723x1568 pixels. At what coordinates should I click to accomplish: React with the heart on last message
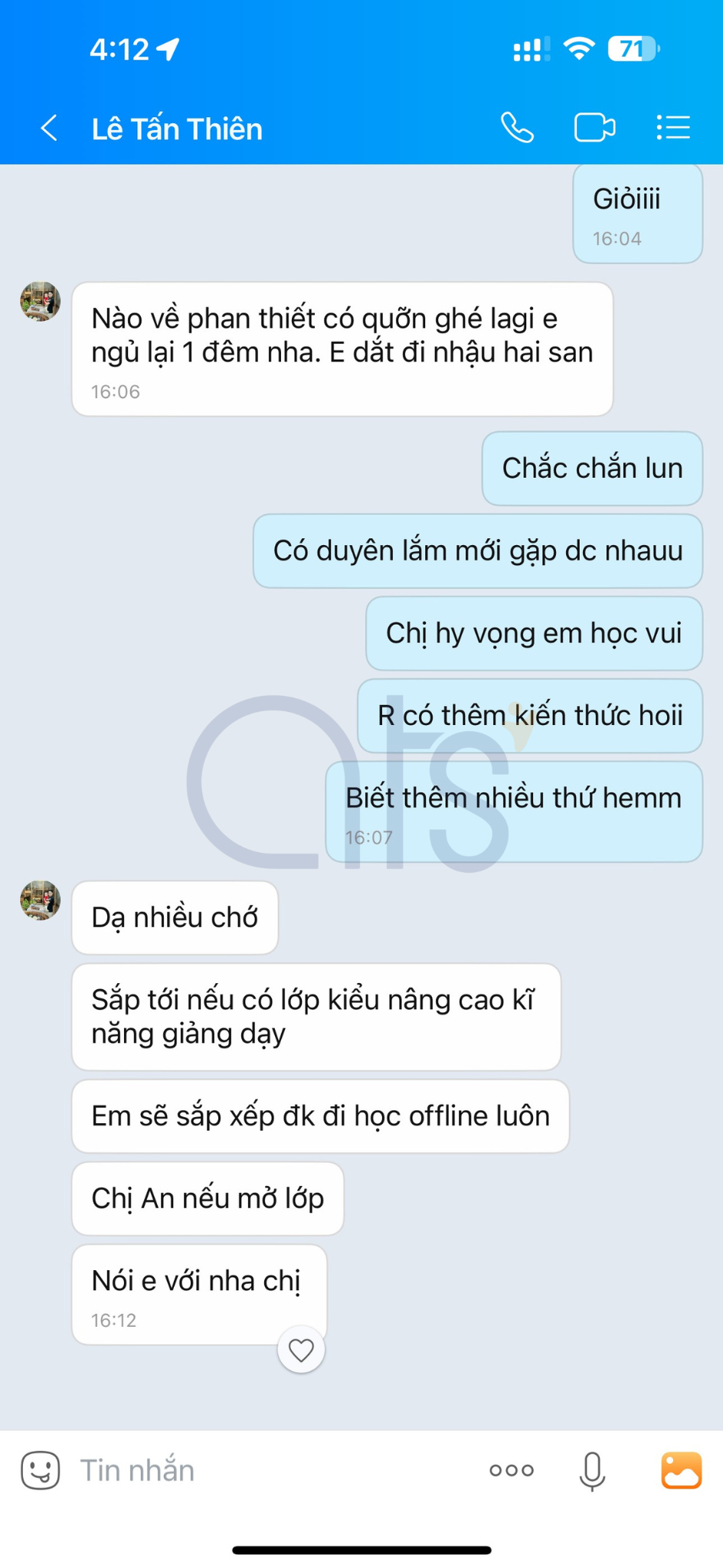301,1350
